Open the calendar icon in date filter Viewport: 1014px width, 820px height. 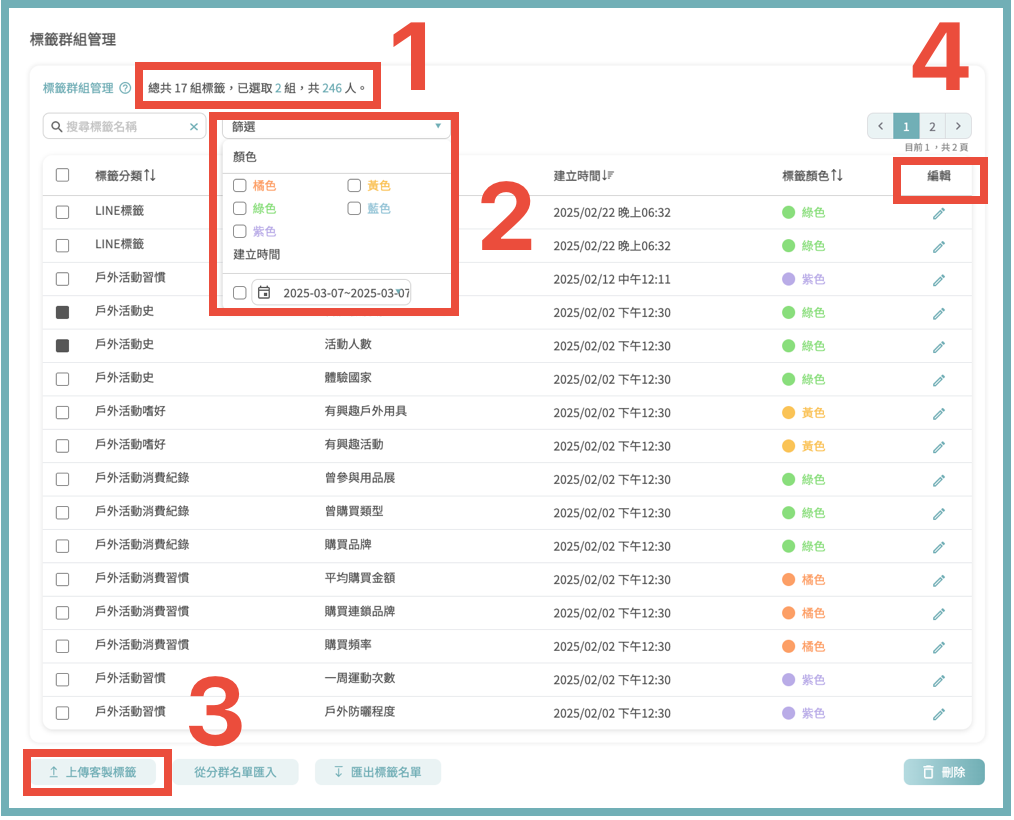coord(264,293)
